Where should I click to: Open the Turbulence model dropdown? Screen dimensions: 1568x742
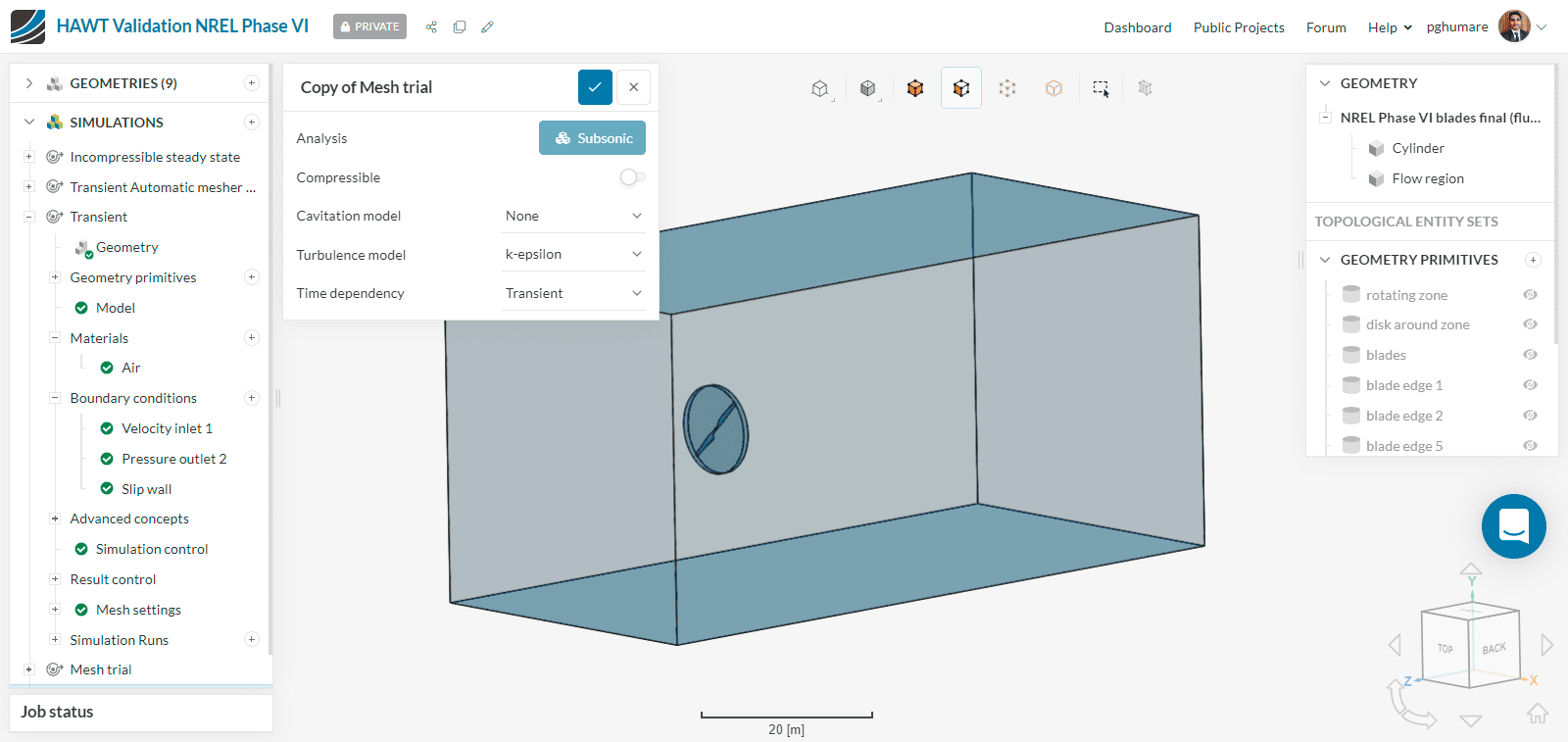click(572, 255)
